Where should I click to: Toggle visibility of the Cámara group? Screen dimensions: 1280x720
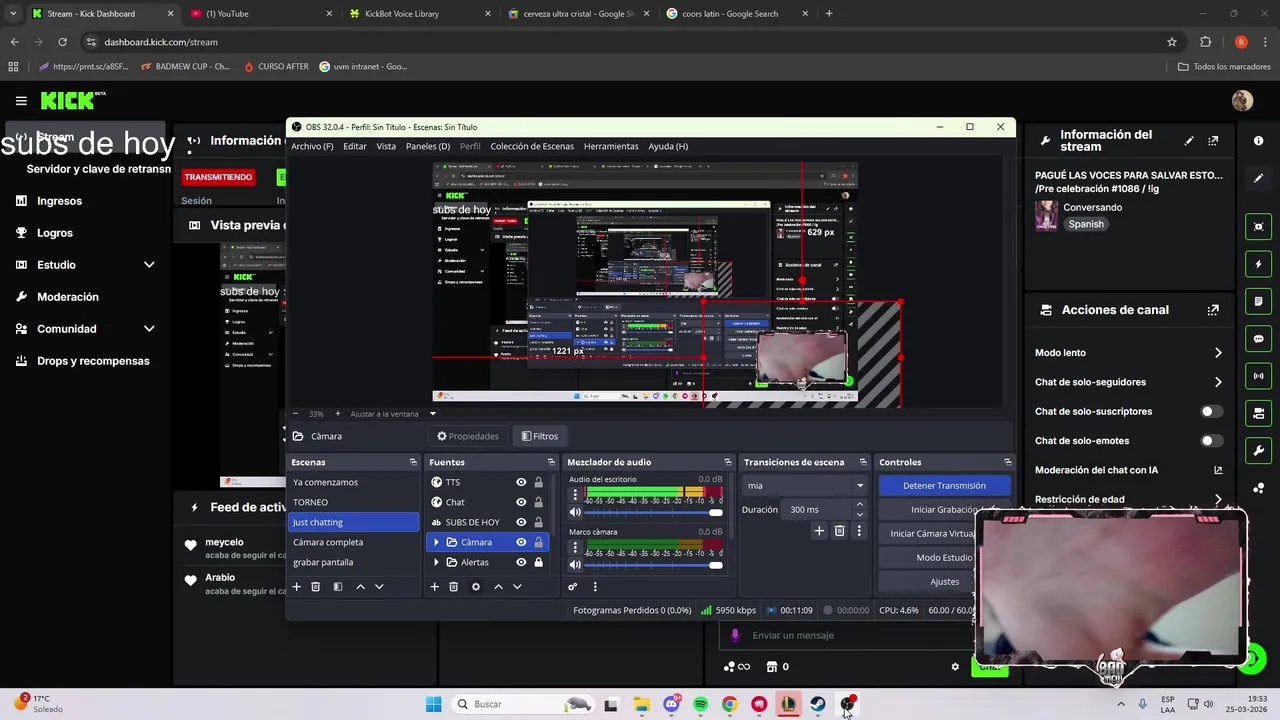[521, 542]
